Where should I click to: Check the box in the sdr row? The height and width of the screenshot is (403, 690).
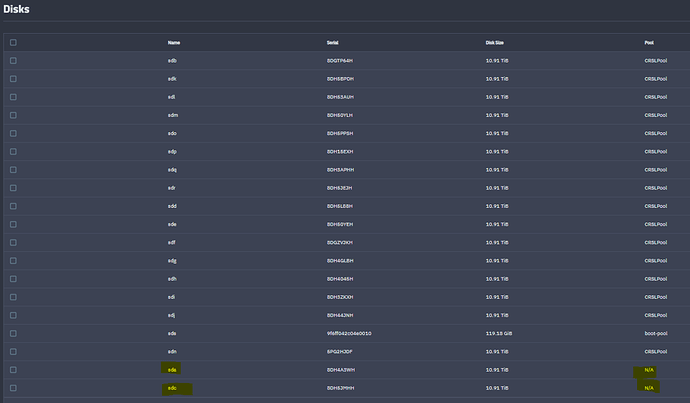tap(13, 188)
